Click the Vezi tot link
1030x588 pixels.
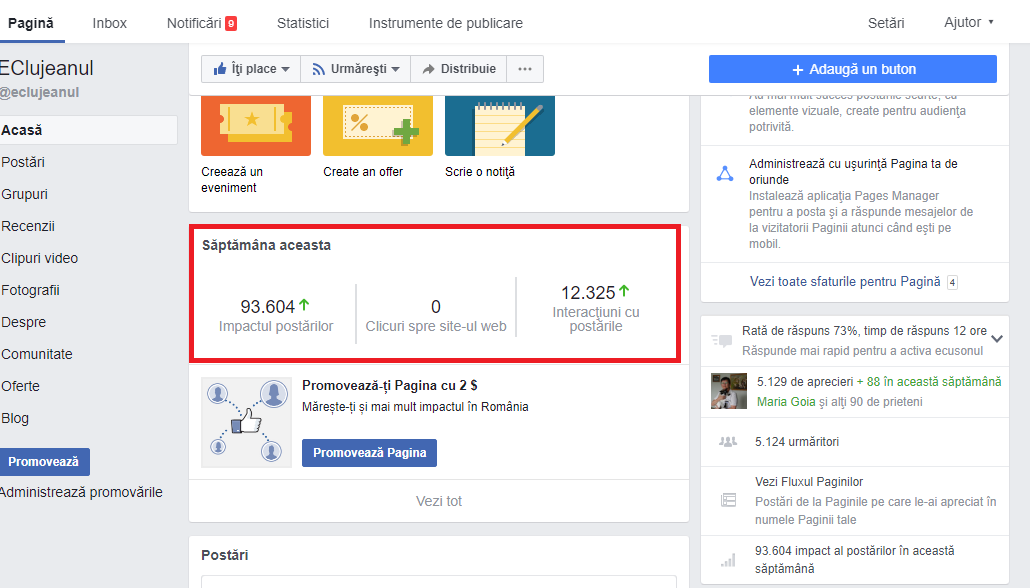tap(439, 501)
